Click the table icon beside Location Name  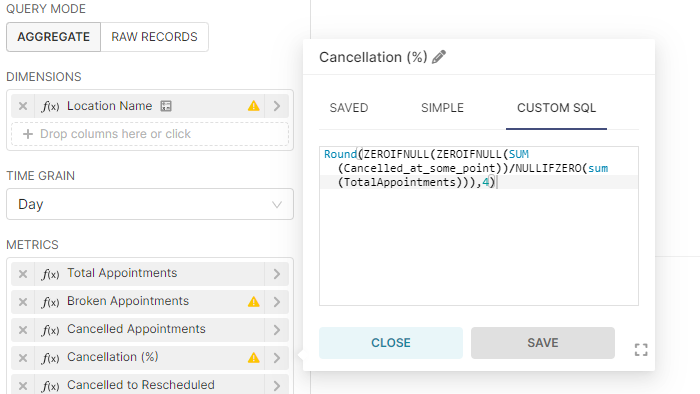(x=166, y=106)
